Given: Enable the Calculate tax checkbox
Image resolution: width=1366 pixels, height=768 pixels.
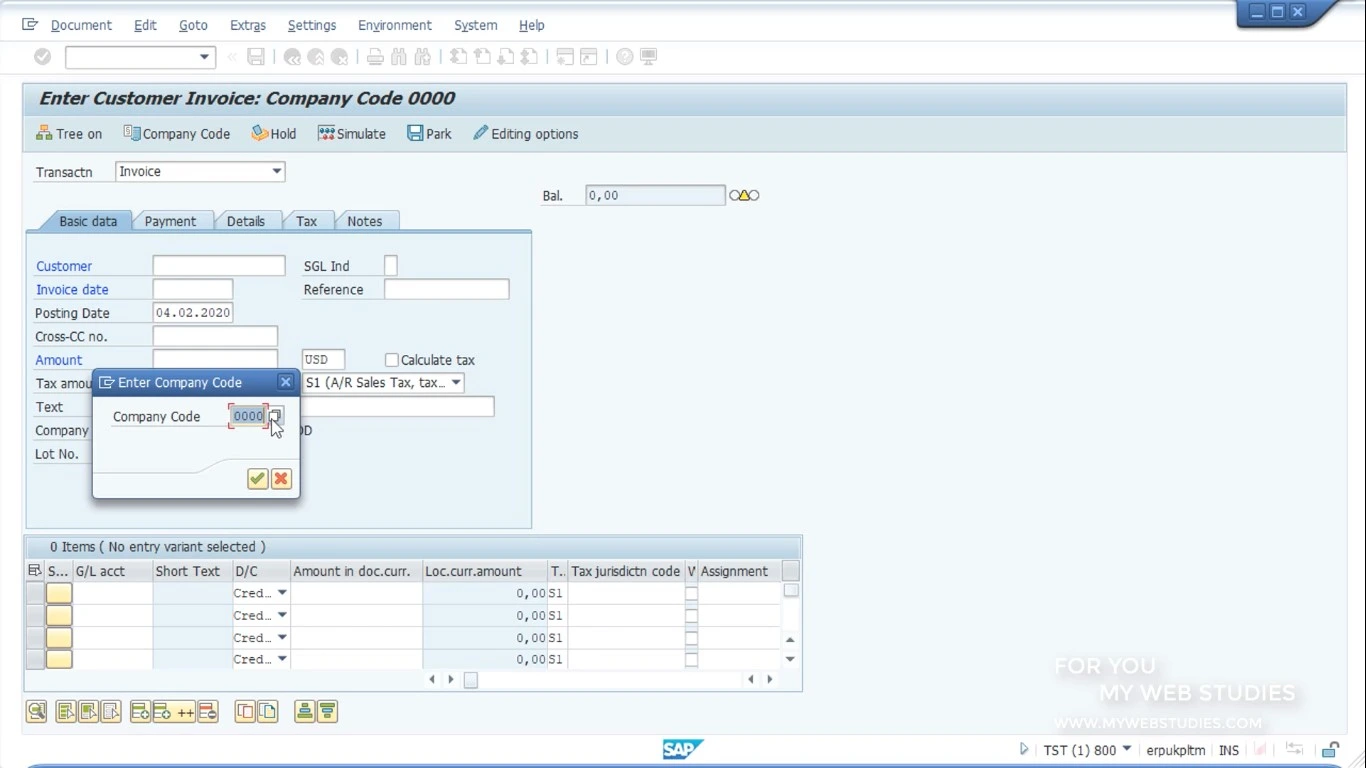Looking at the screenshot, I should [x=392, y=360].
